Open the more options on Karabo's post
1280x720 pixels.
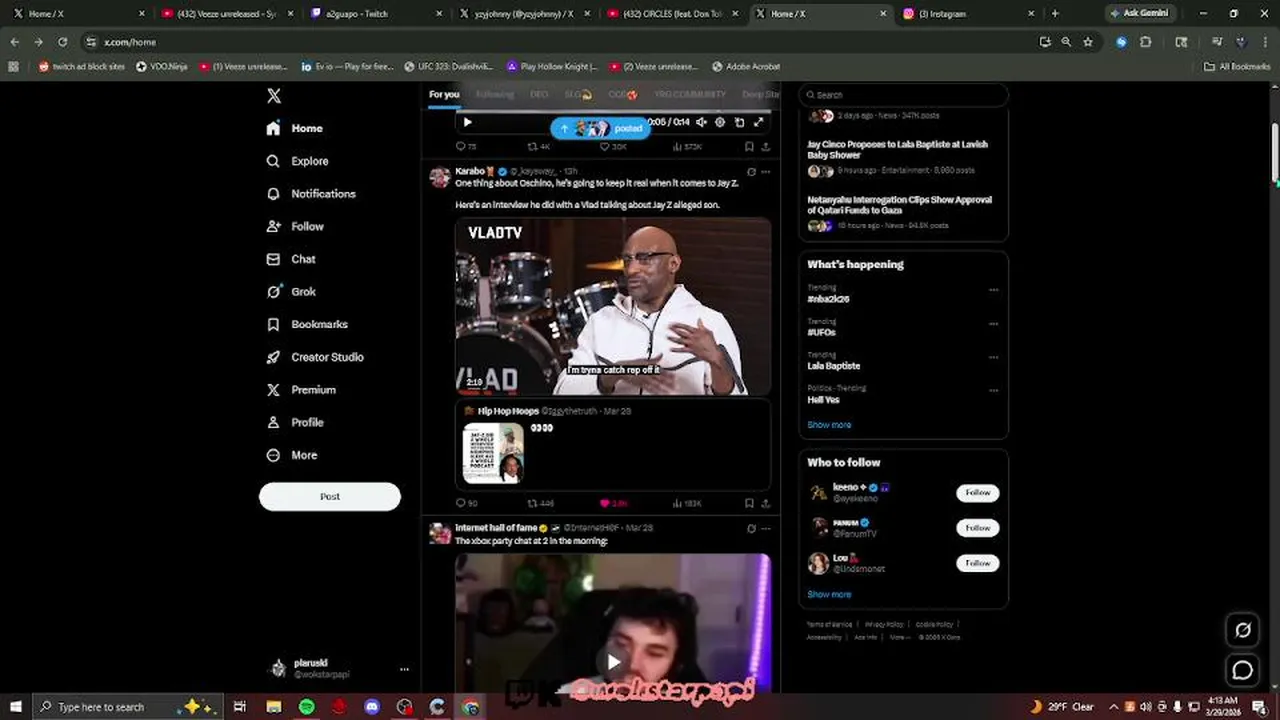pos(766,172)
